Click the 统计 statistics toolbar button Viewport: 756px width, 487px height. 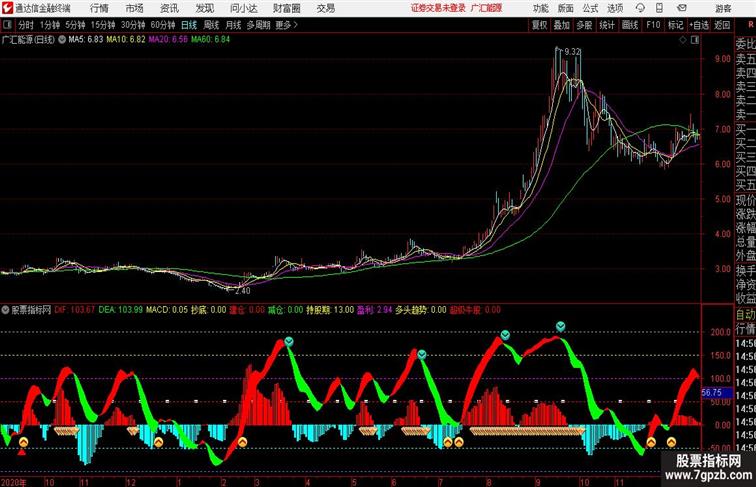(x=607, y=25)
